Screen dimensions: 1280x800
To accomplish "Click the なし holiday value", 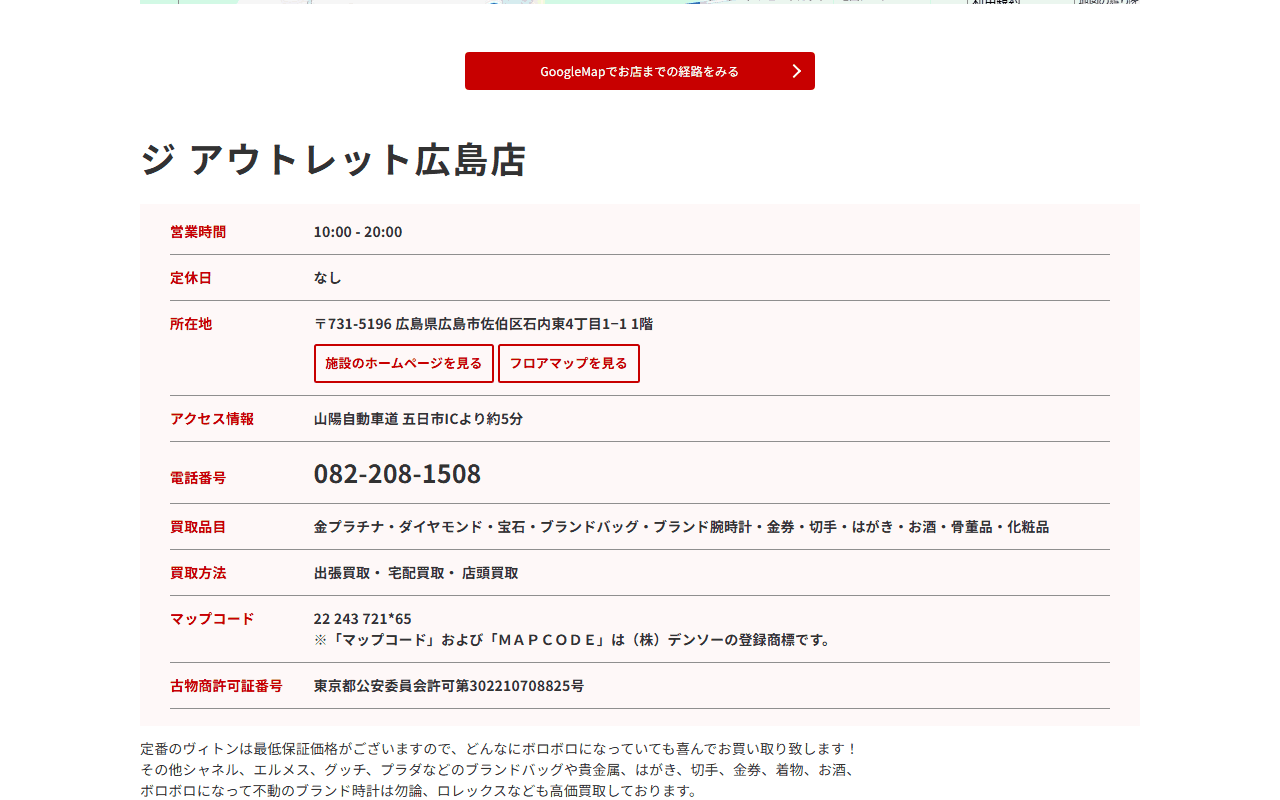I will point(327,278).
